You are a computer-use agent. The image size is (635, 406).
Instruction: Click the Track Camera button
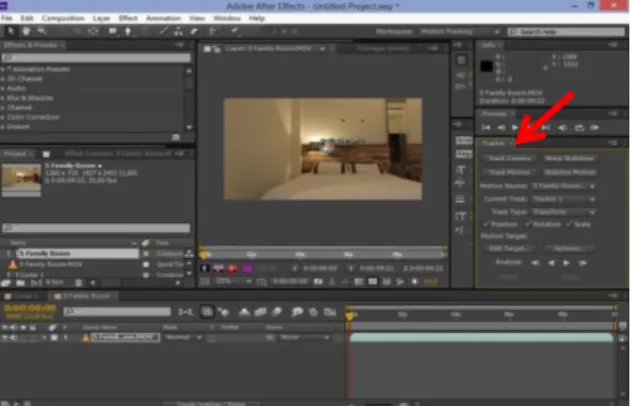coord(509,158)
